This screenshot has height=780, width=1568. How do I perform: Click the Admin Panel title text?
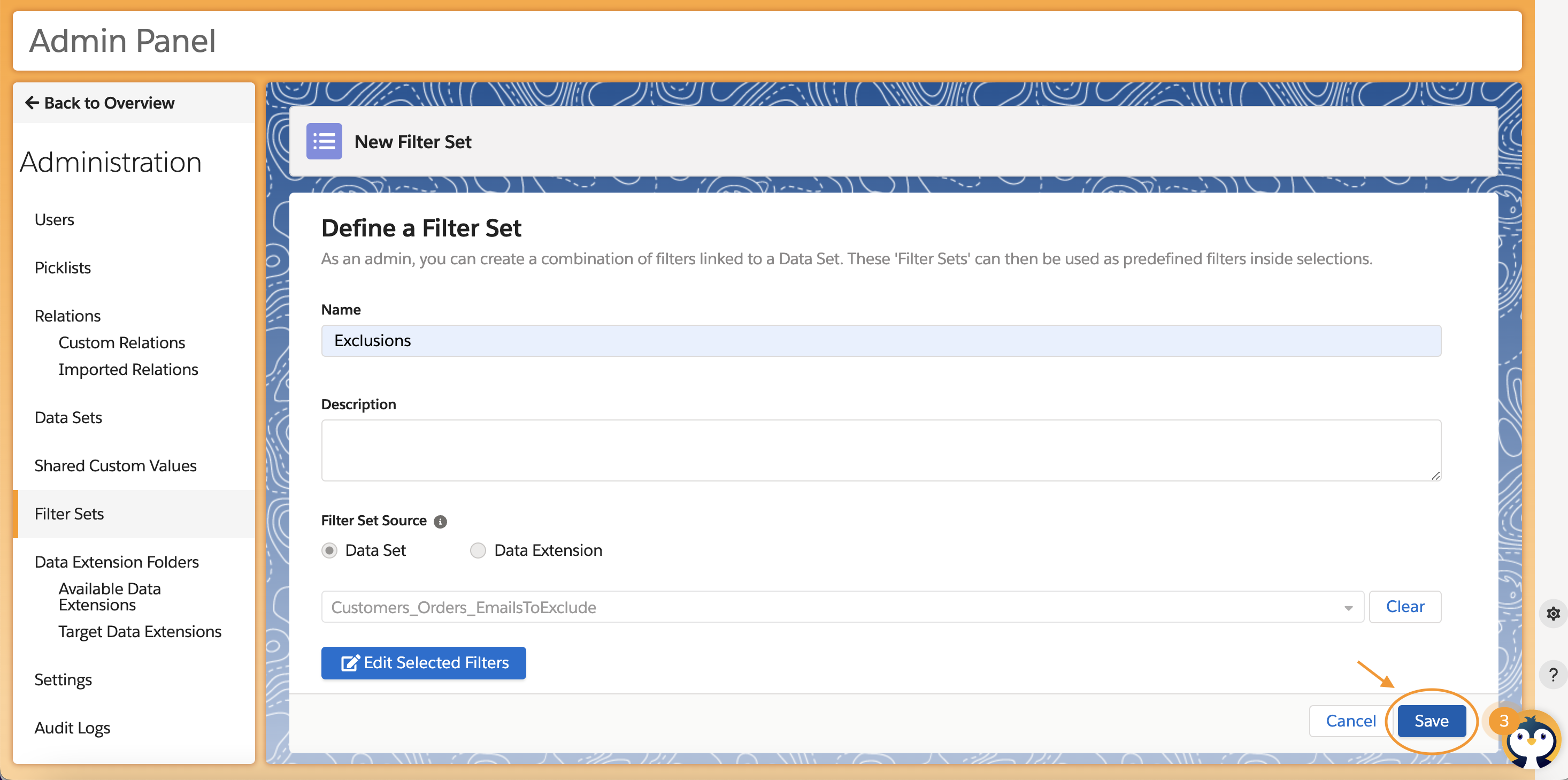point(122,41)
